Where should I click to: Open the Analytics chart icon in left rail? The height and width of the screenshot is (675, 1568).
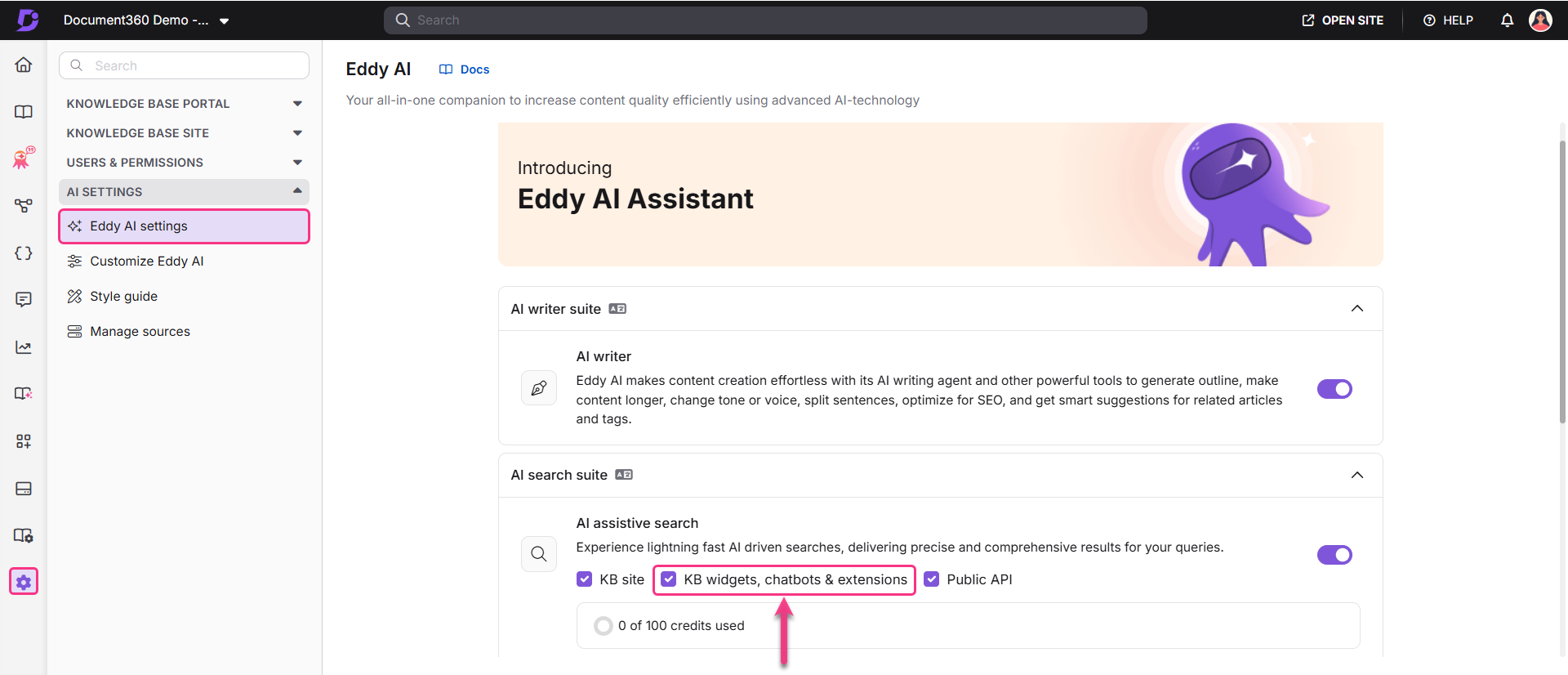24,347
